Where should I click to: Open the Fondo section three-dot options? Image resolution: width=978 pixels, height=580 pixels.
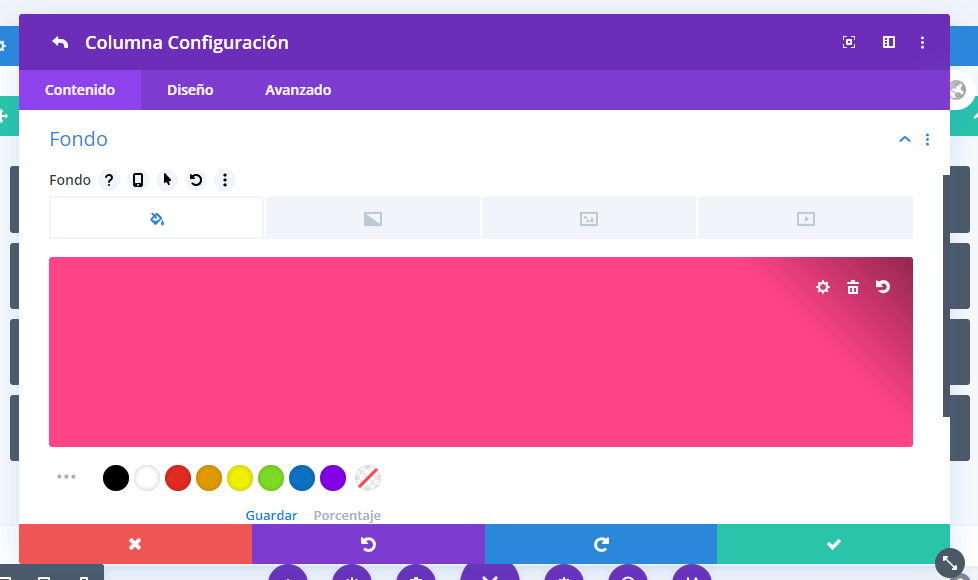click(x=927, y=139)
